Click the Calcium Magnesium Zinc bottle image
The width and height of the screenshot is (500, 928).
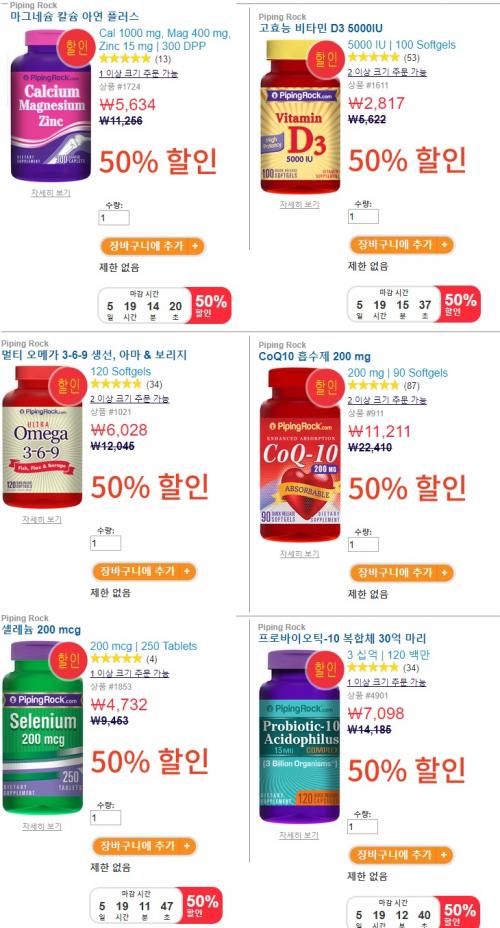(49, 105)
